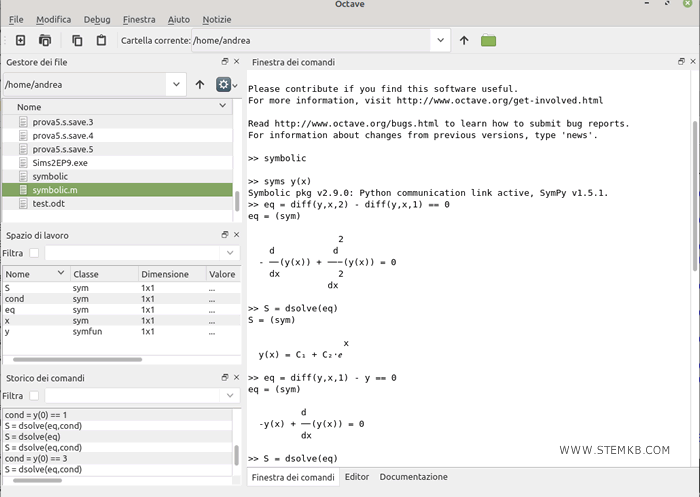This screenshot has width=700, height=497.
Task: Switch to the Editor tab
Action: (x=357, y=477)
